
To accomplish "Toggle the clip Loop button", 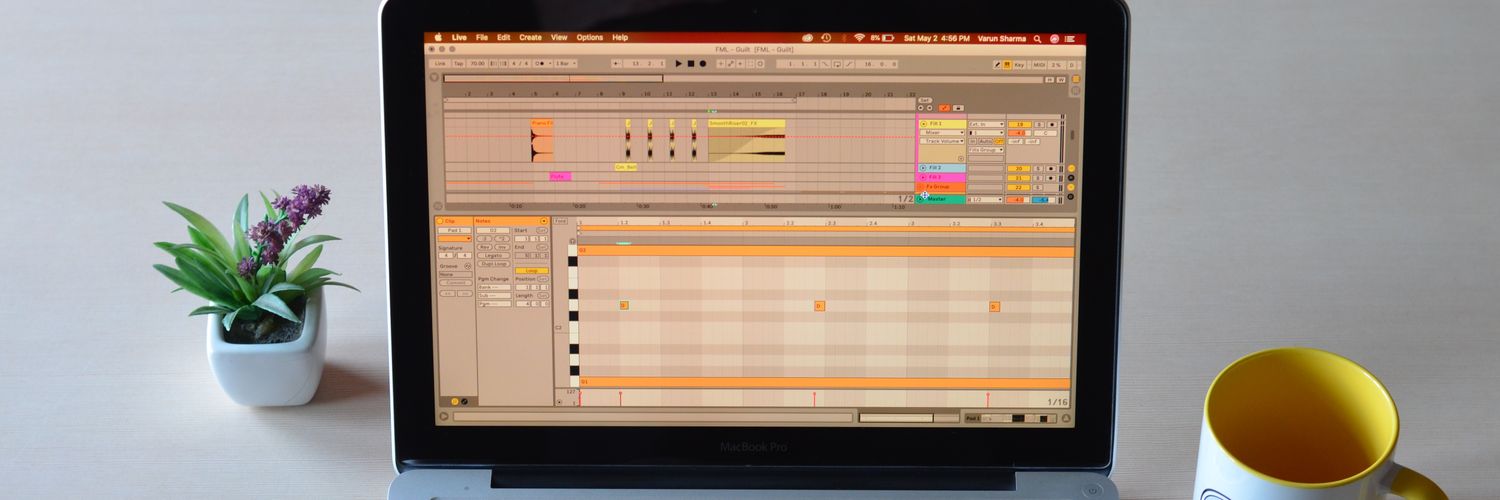I will tap(532, 271).
